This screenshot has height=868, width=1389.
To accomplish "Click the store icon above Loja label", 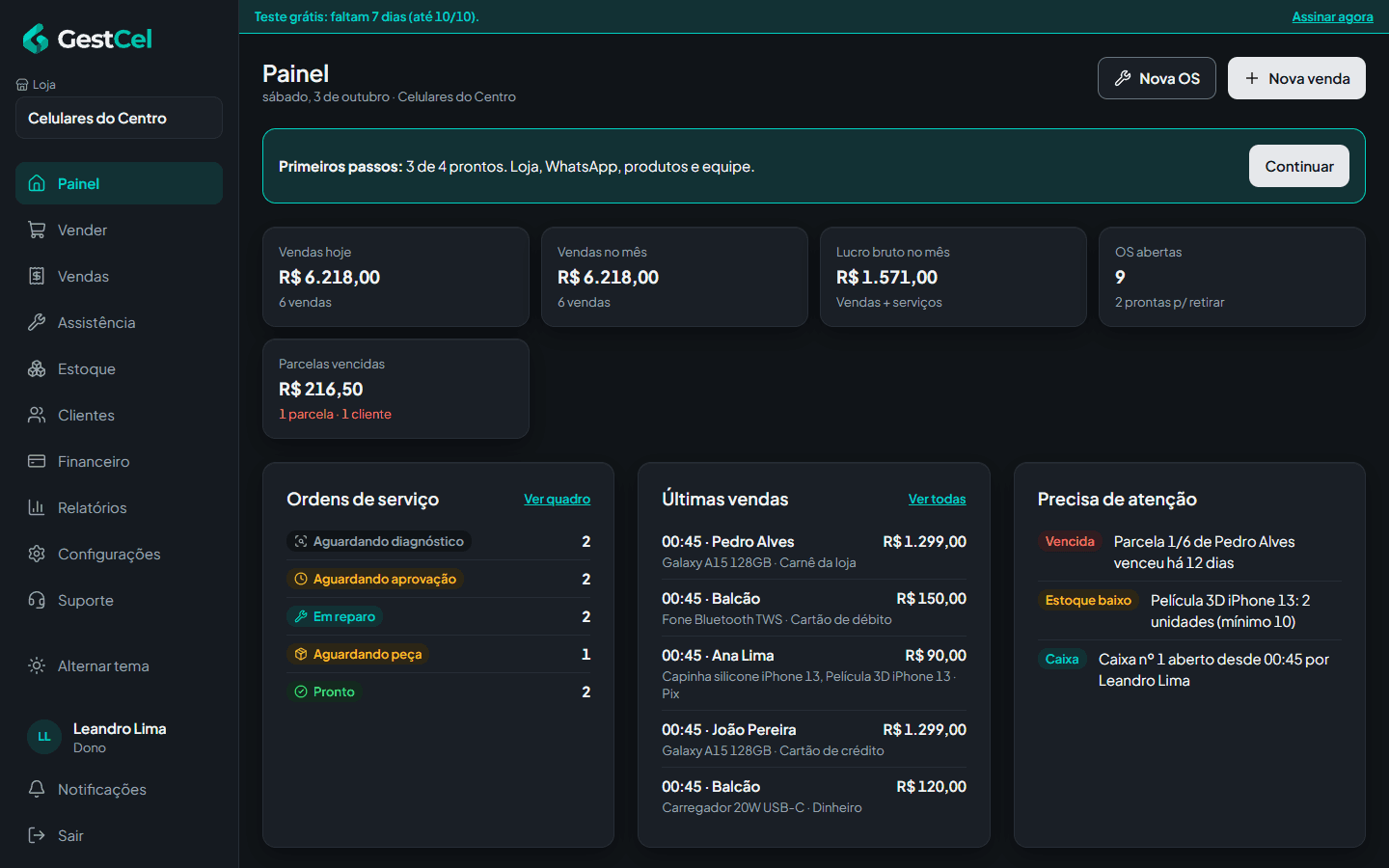I will pos(22,85).
